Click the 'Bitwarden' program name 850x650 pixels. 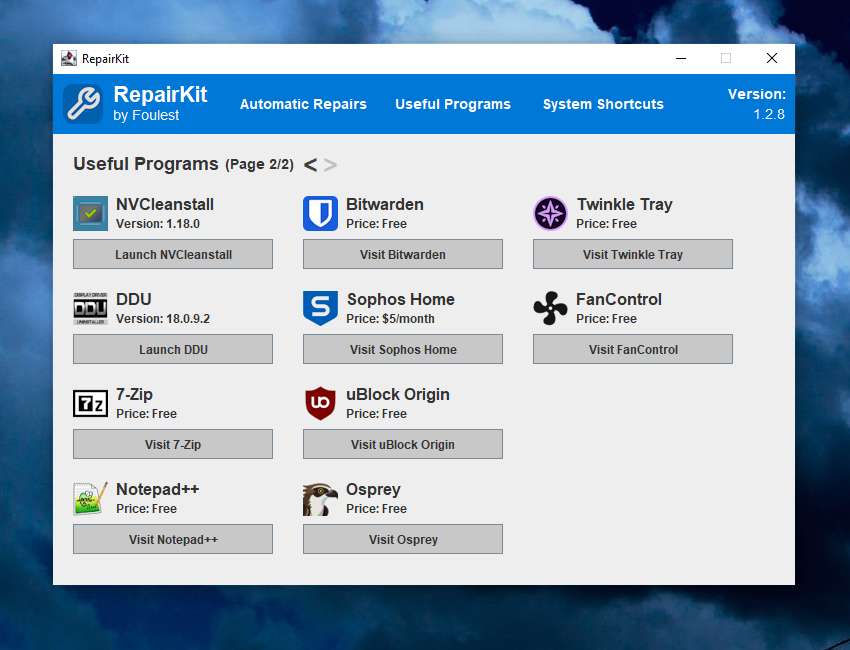385,204
